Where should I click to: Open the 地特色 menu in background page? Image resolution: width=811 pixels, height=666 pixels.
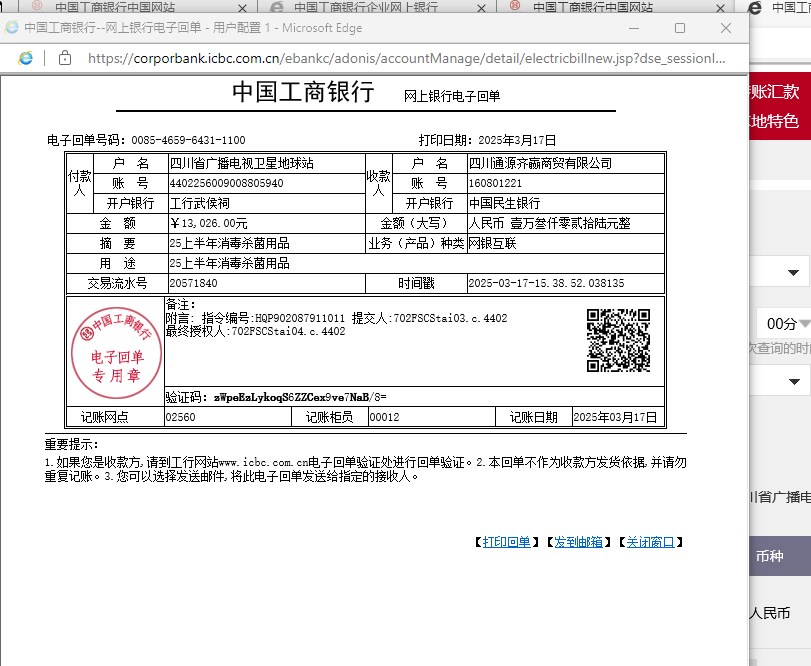pyautogui.click(x=775, y=122)
